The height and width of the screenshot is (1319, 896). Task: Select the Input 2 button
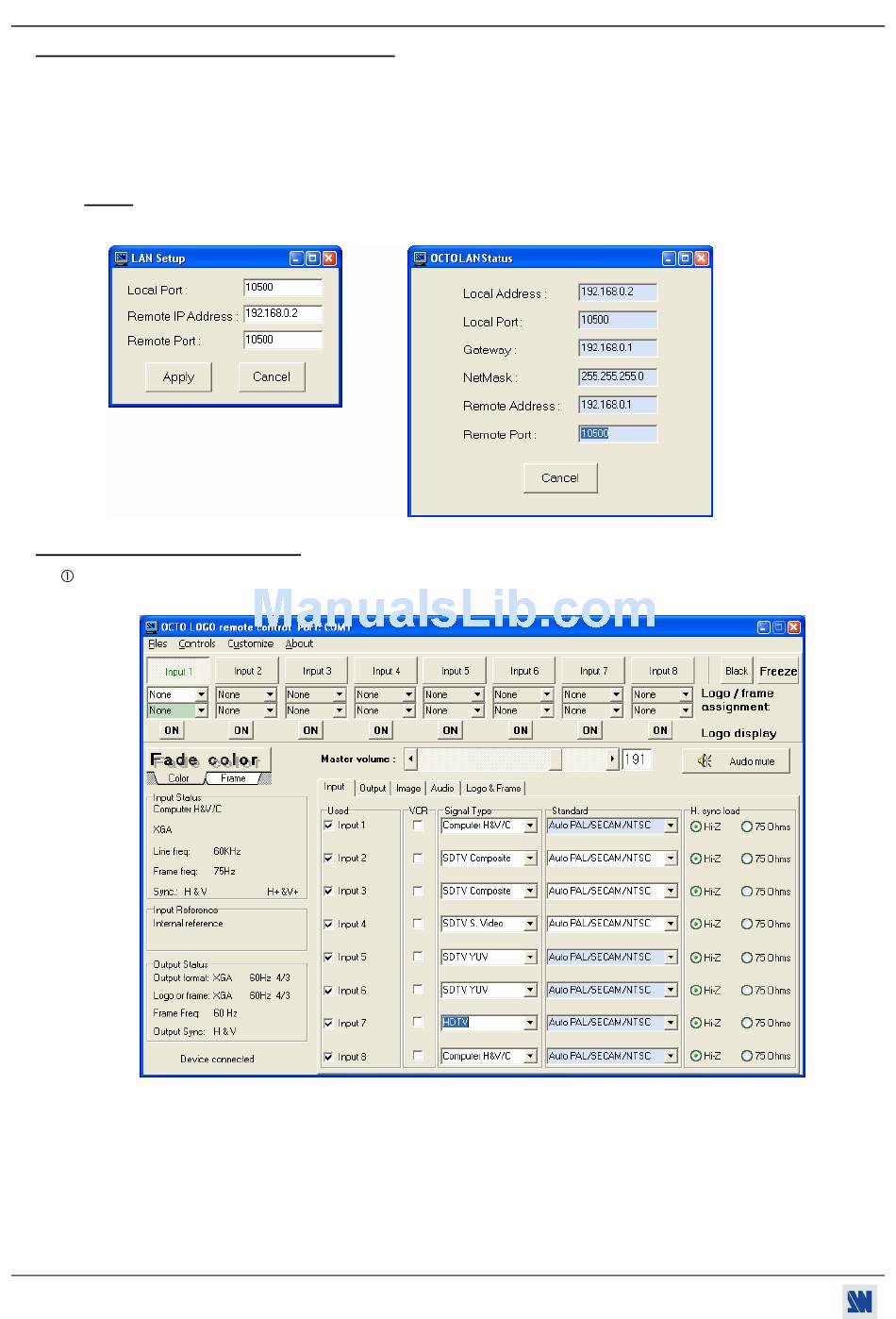(x=247, y=671)
